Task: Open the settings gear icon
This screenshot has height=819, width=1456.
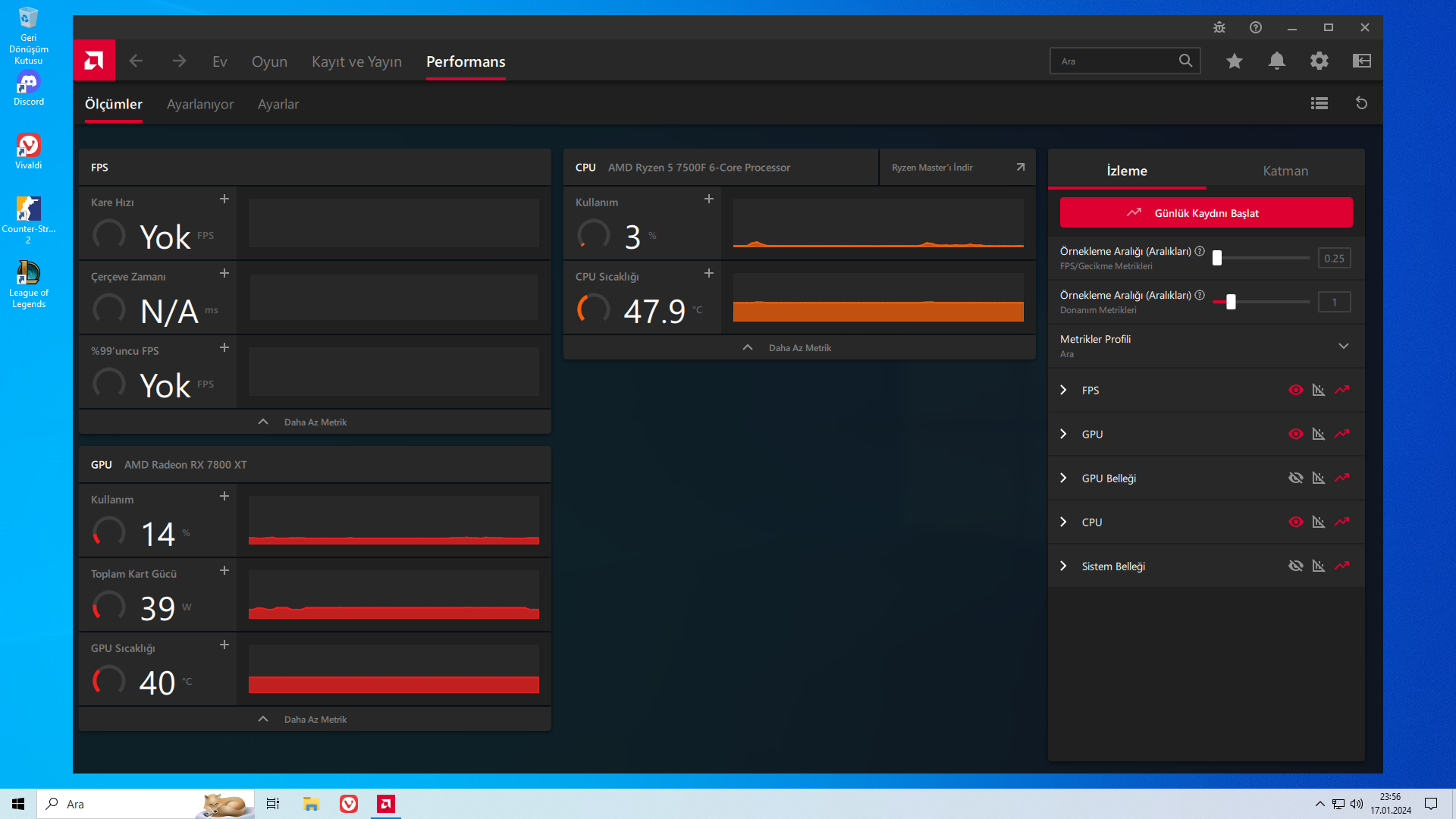Action: coord(1319,61)
